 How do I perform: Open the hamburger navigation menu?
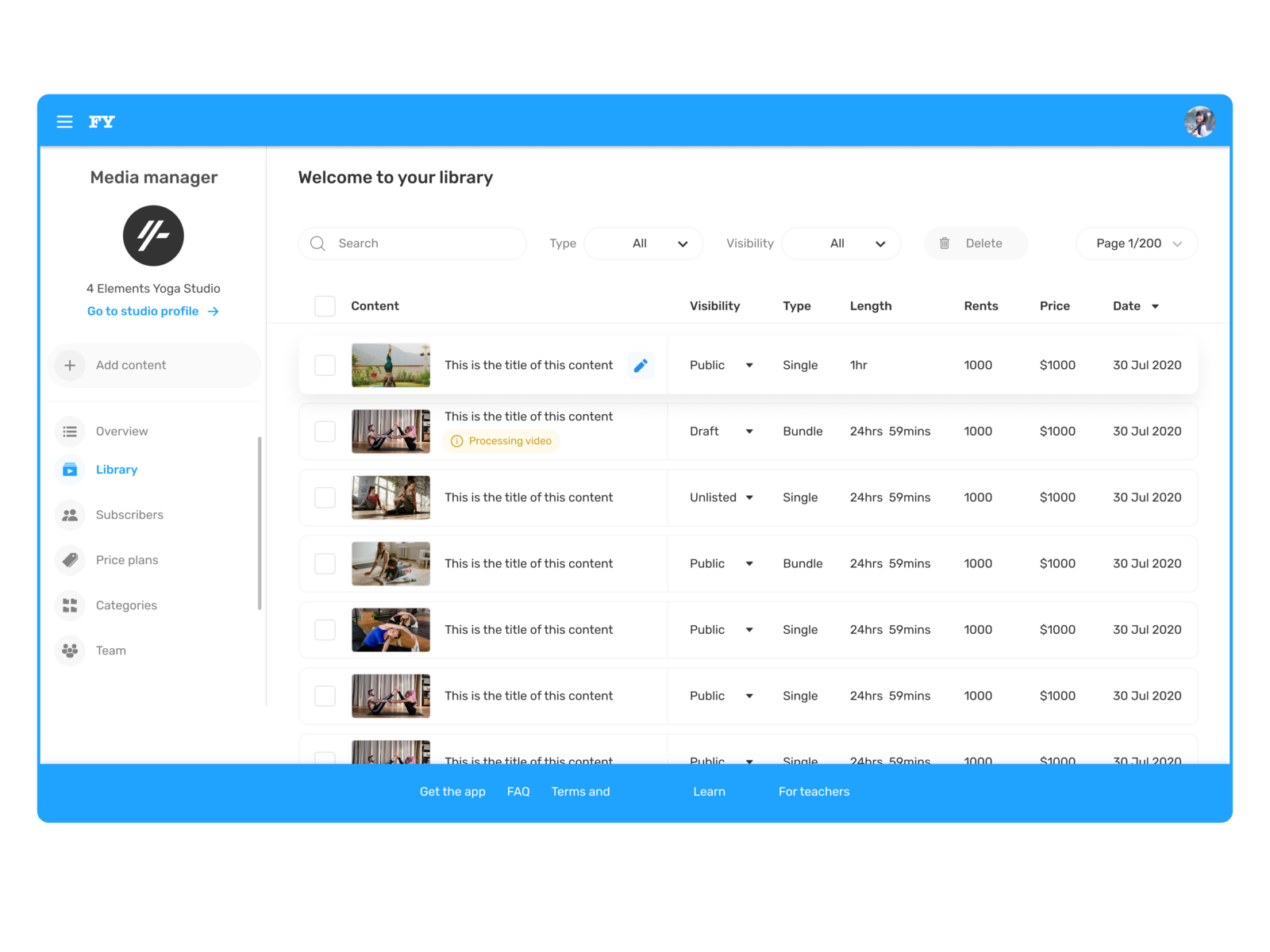pos(64,121)
